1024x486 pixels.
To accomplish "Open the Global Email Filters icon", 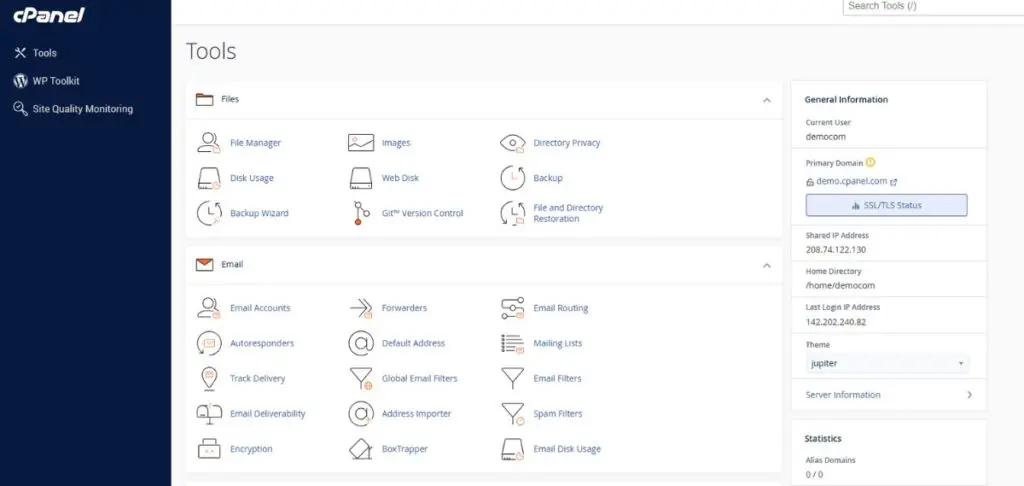I will (360, 378).
